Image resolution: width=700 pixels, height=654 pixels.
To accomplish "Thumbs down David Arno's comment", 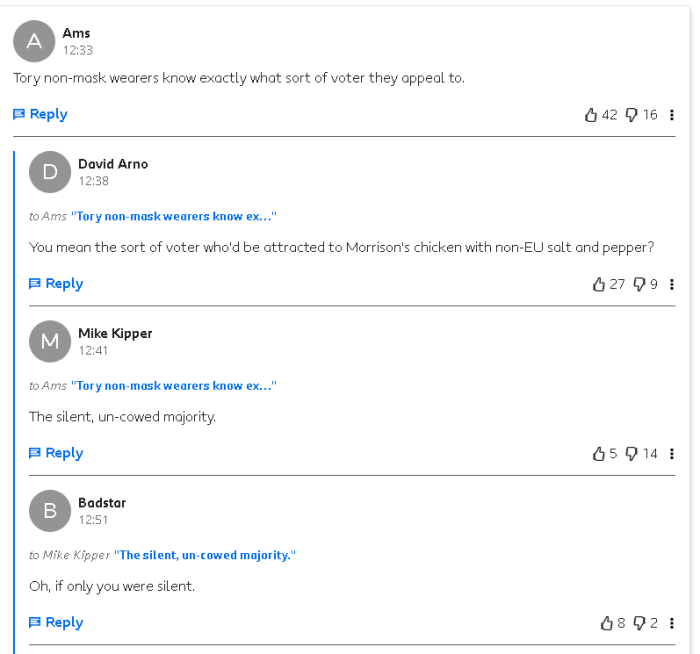I will tap(639, 284).
